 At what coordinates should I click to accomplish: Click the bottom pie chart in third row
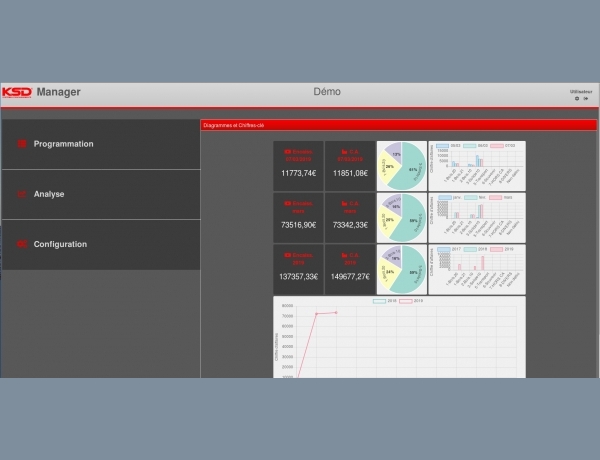click(x=401, y=269)
